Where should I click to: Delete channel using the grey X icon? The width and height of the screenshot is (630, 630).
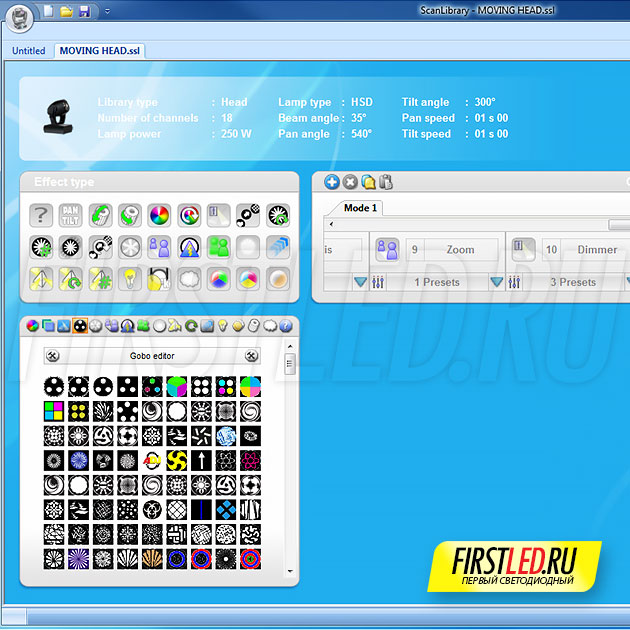(x=350, y=181)
